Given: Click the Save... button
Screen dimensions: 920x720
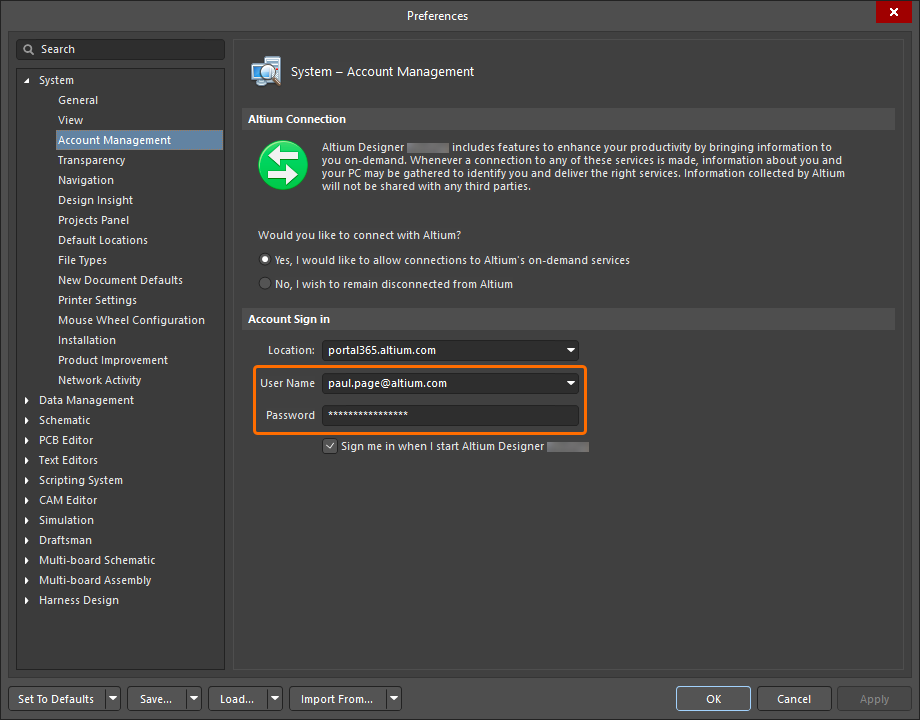Looking at the screenshot, I should click(x=157, y=699).
